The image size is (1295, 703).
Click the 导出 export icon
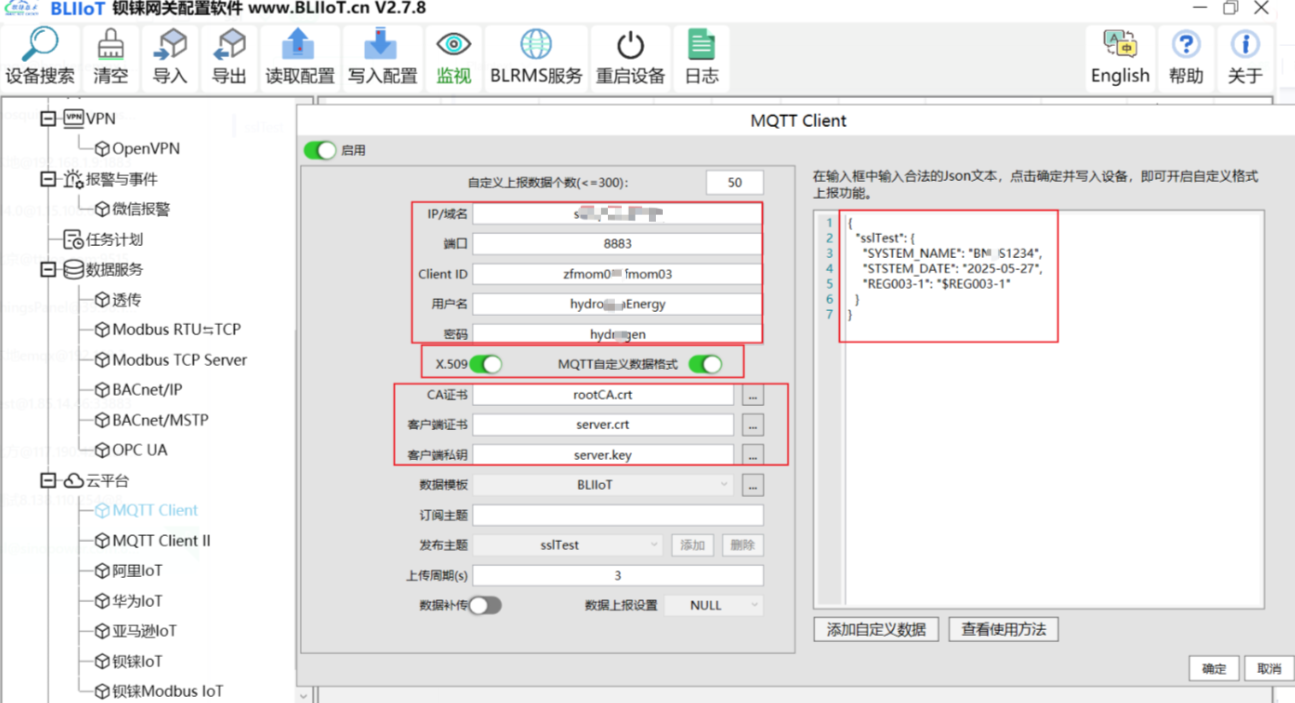(x=229, y=57)
